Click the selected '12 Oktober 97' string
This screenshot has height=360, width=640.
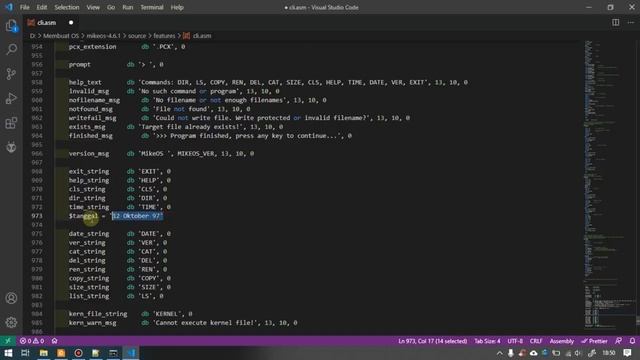[137, 216]
